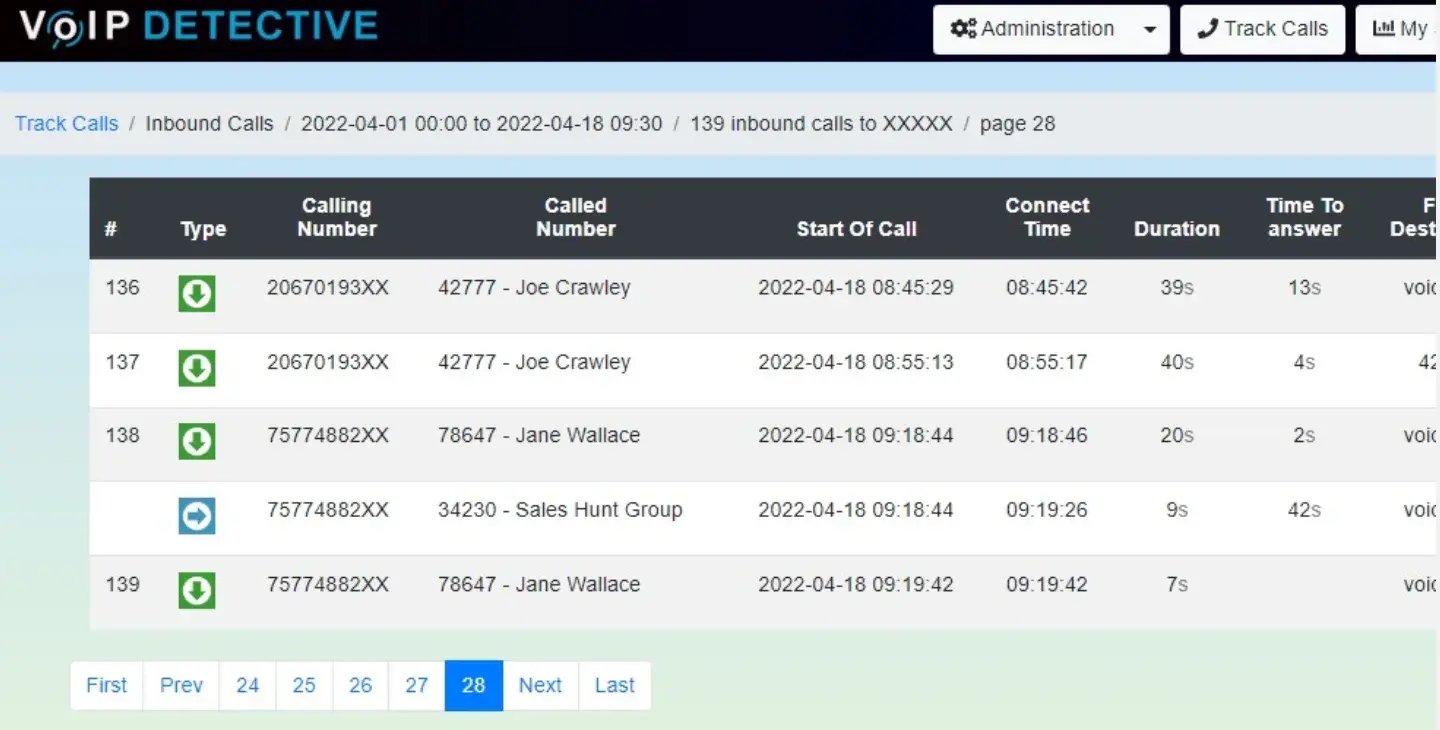
Task: Click the Administration dropdown caret arrow
Action: coord(1150,29)
